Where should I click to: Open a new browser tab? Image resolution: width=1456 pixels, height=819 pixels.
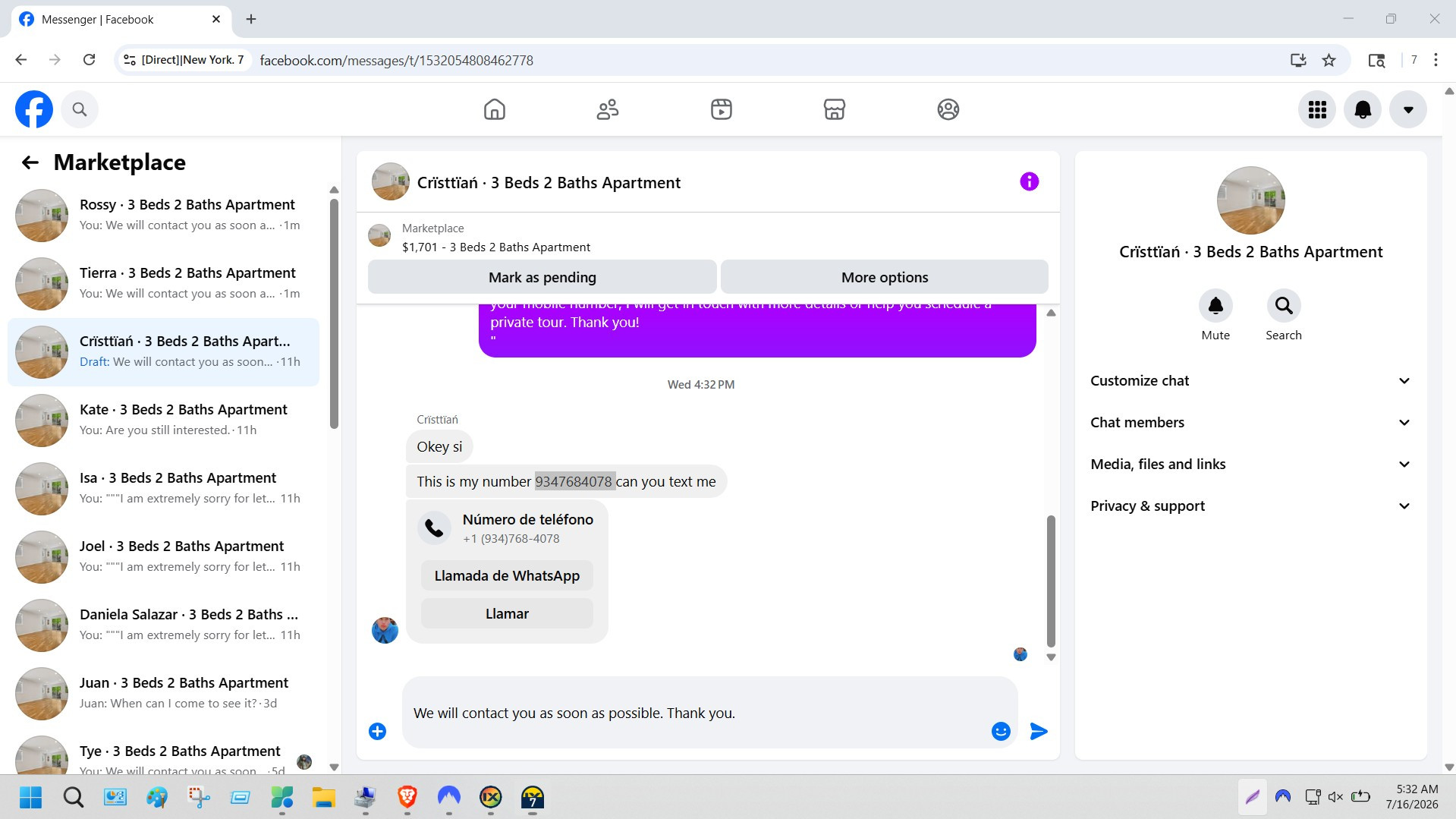(x=251, y=19)
